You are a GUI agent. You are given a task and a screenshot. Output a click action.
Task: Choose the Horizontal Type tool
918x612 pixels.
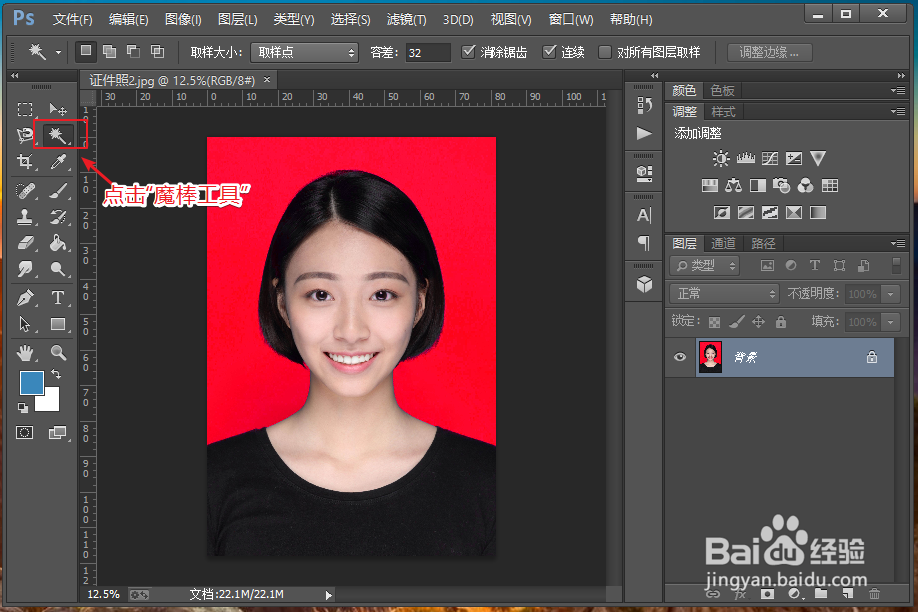[58, 297]
